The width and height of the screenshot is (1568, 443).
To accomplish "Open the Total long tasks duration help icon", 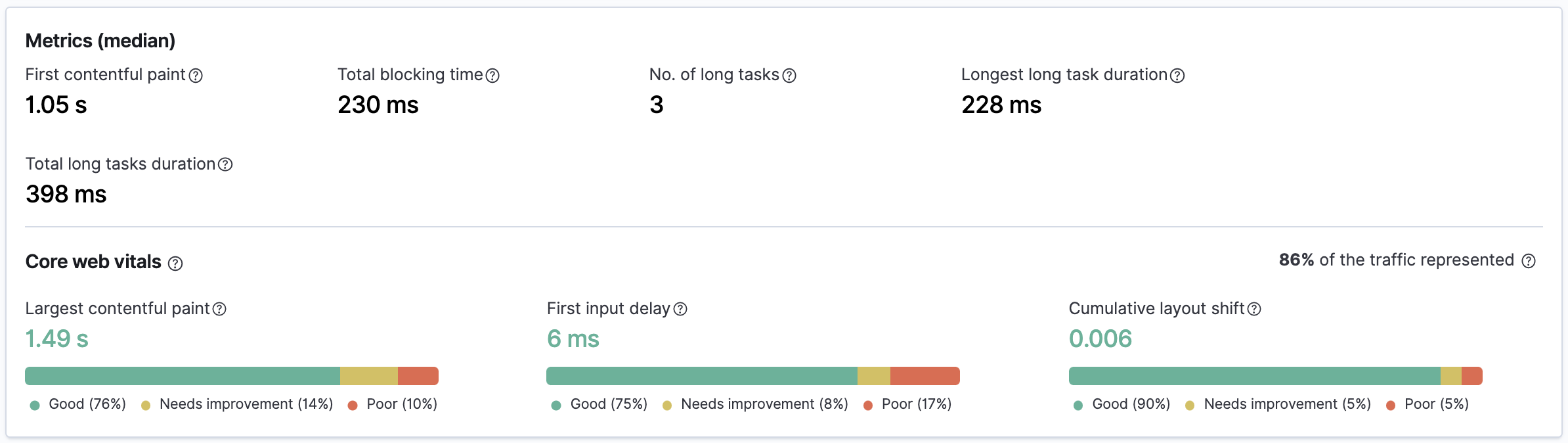I will (x=225, y=165).
